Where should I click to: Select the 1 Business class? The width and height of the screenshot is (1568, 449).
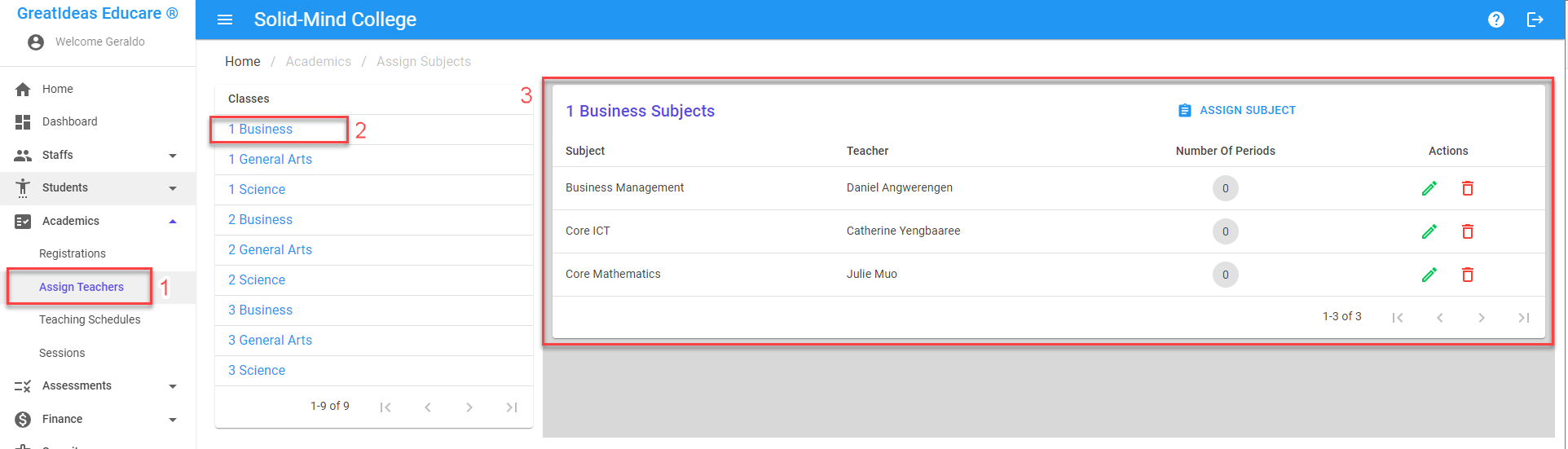coord(261,129)
